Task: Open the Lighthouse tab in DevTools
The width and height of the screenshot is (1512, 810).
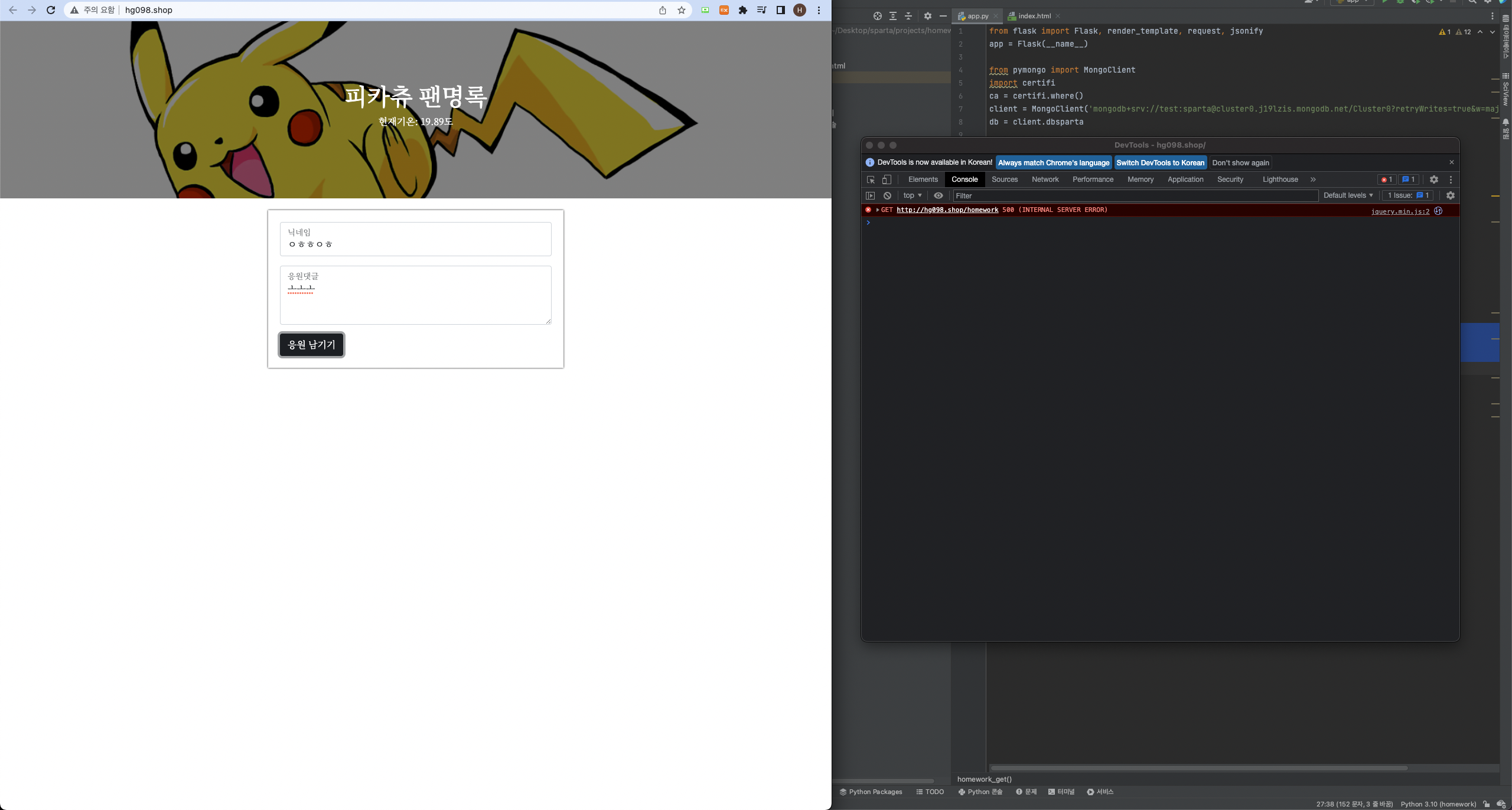Action: pyautogui.click(x=1280, y=179)
